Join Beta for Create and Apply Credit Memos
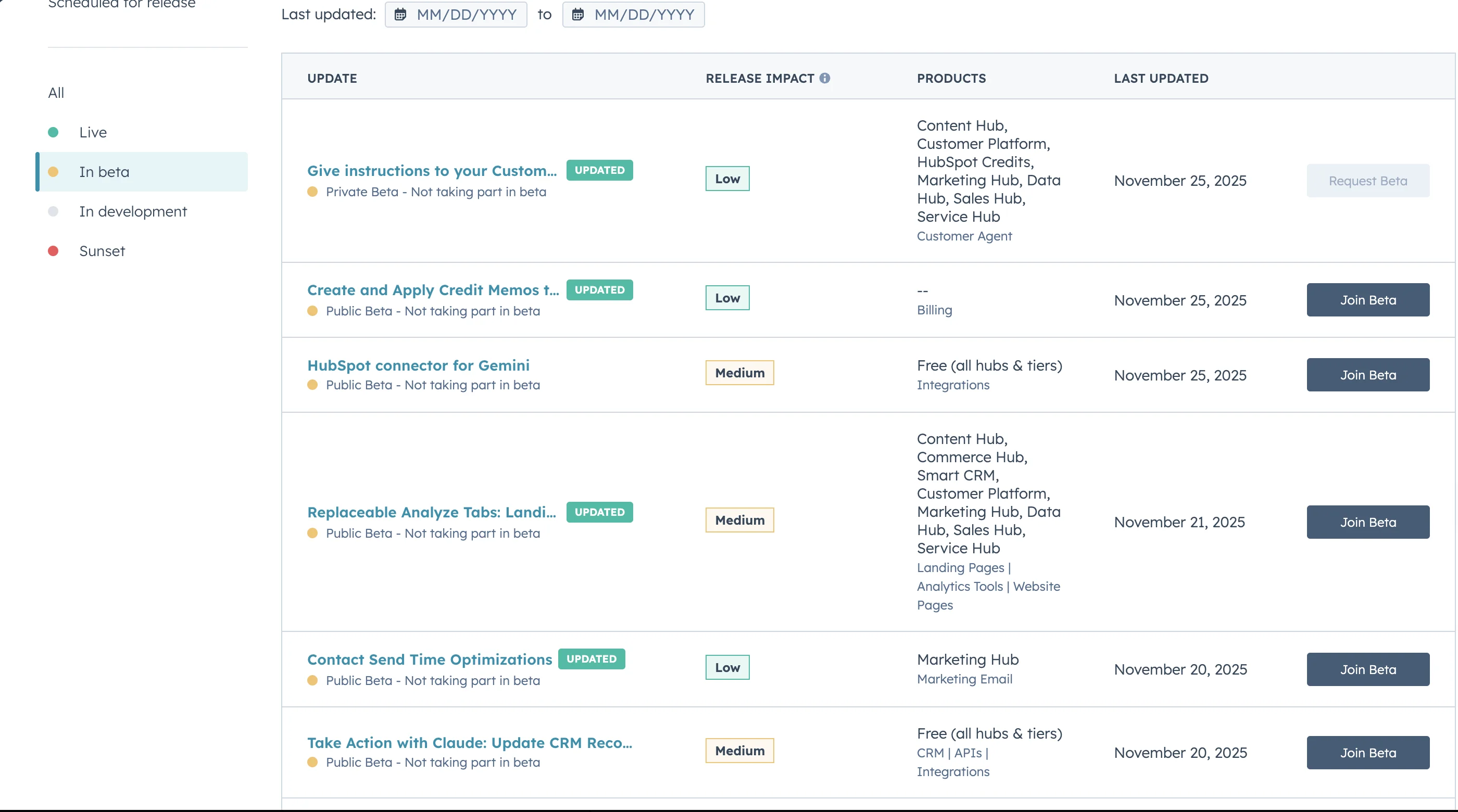 click(1368, 299)
